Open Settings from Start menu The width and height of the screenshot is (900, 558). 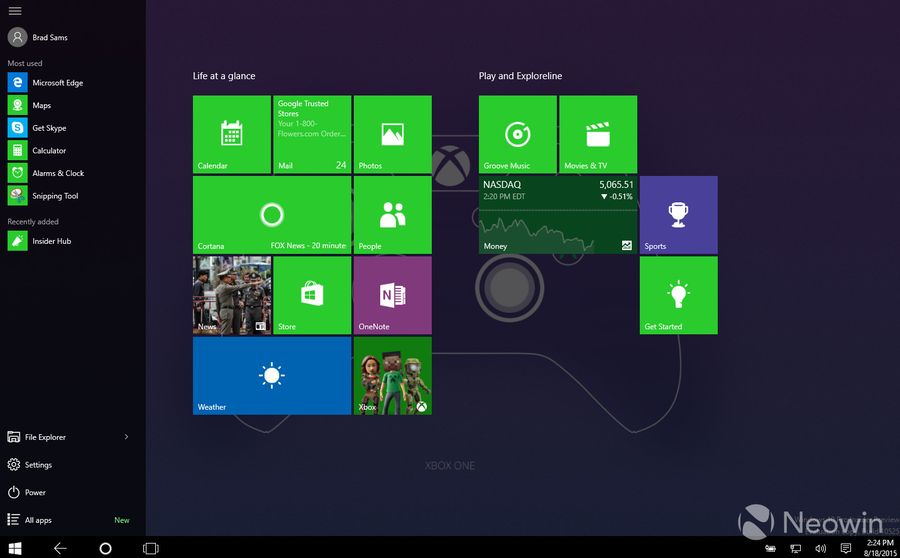tap(30, 464)
